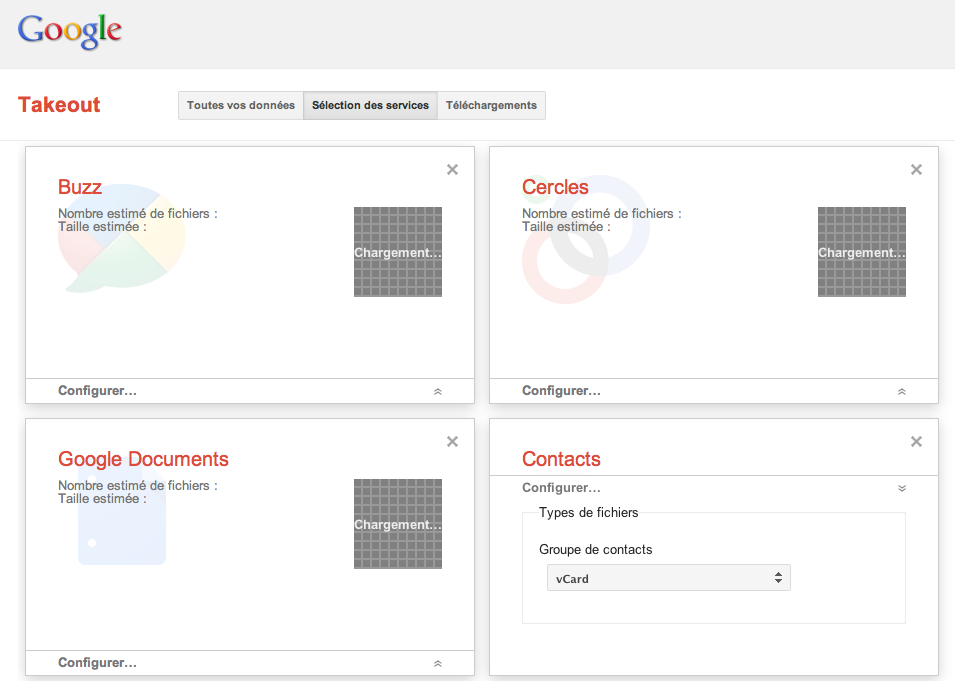Click Google Documents Taille estimée text
Image resolution: width=955 pixels, height=681 pixels.
[x=102, y=499]
